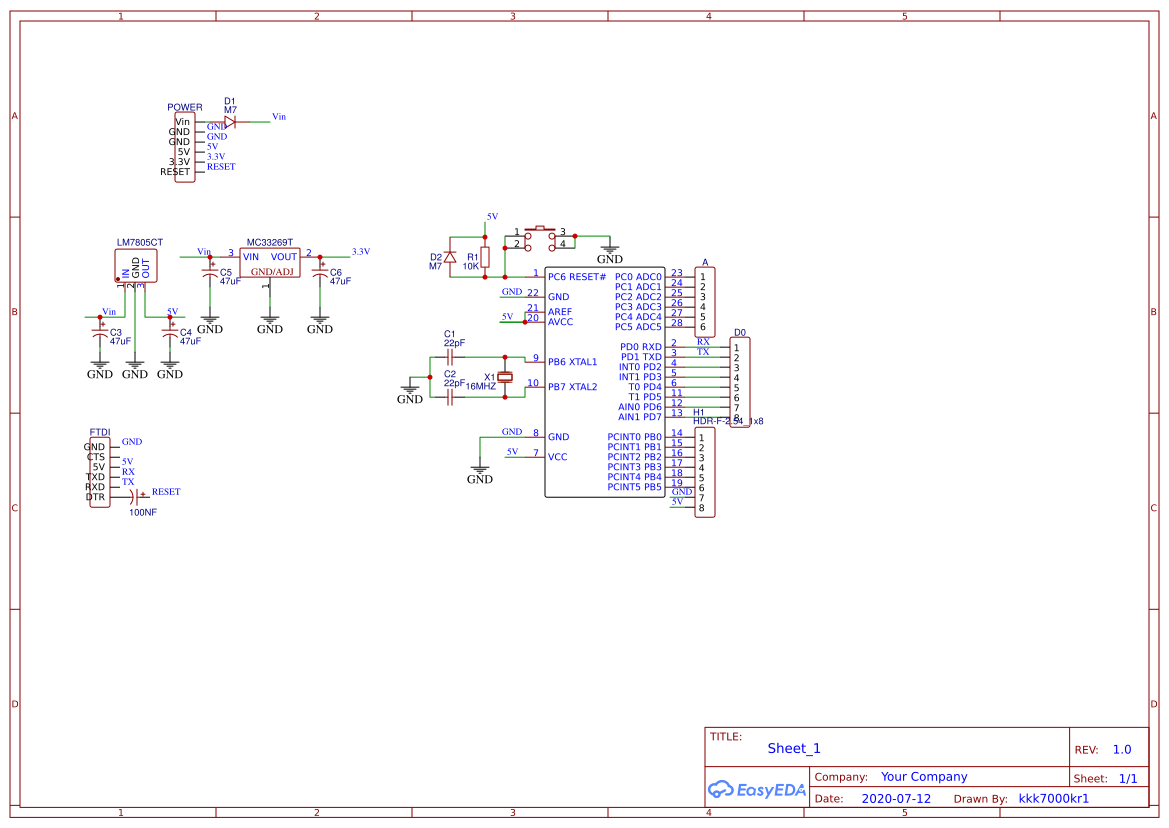This screenshot has width=1169, height=828.
Task: Select the Your Company field
Action: 924,777
